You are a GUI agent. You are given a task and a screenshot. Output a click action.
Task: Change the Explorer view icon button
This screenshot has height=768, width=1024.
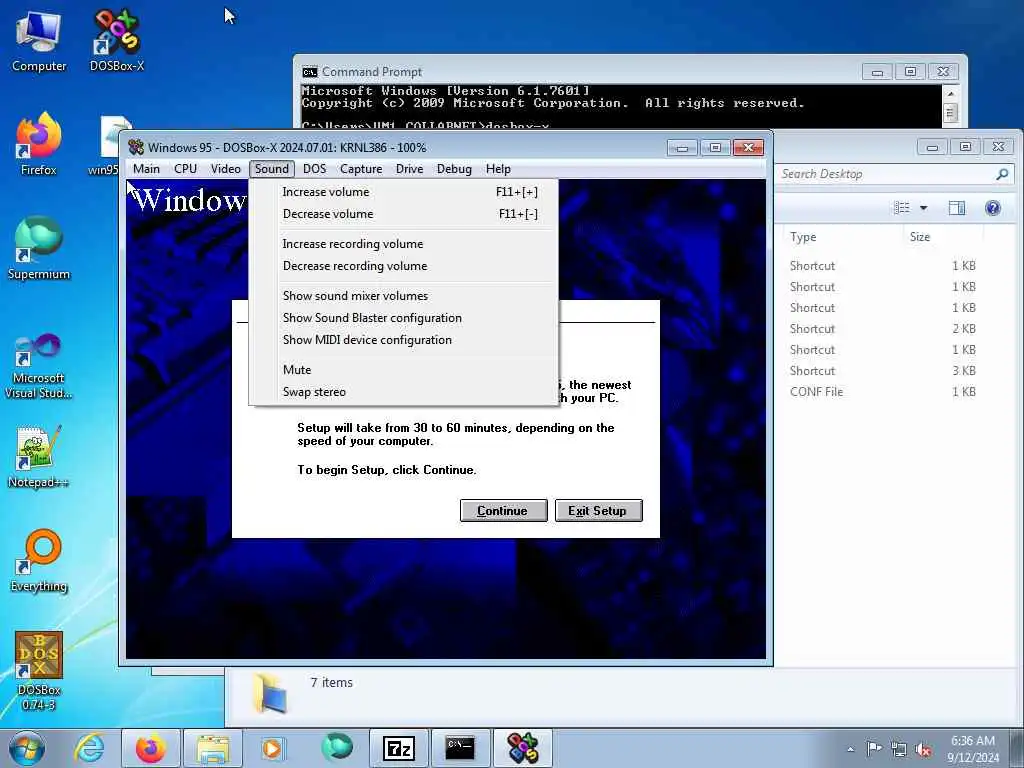(902, 208)
